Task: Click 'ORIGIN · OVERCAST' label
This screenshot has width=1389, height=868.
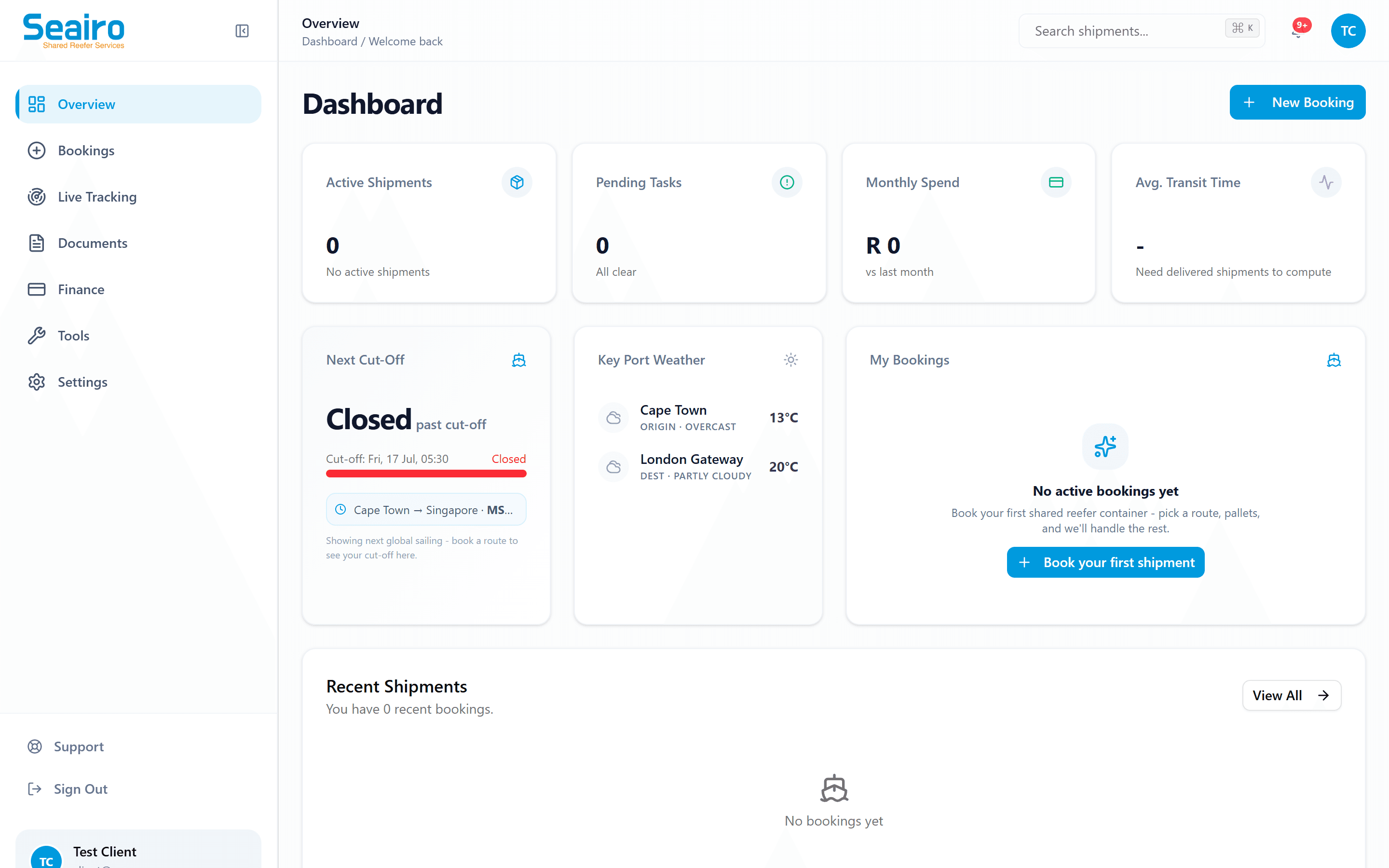Action: pyautogui.click(x=688, y=427)
